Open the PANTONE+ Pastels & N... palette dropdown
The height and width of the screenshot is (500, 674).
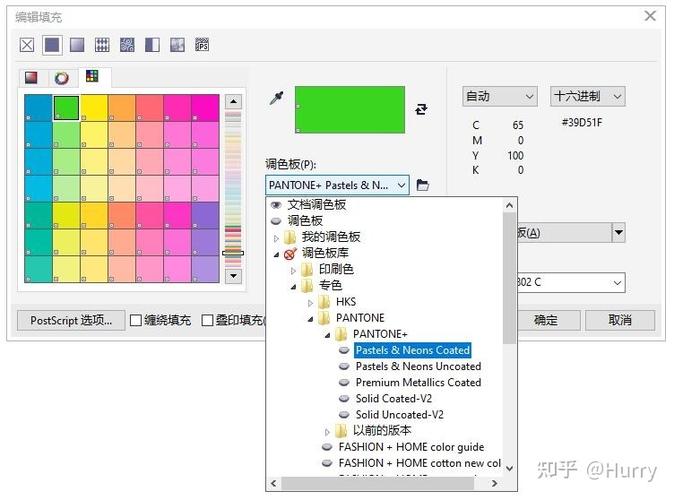pyautogui.click(x=337, y=185)
